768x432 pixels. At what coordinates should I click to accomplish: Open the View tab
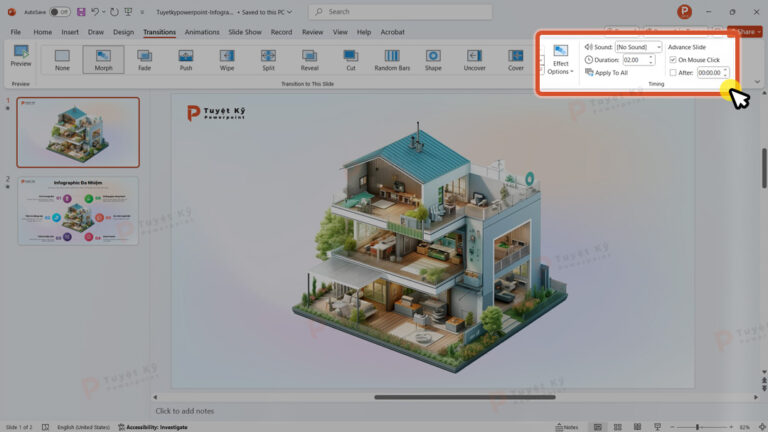[340, 32]
